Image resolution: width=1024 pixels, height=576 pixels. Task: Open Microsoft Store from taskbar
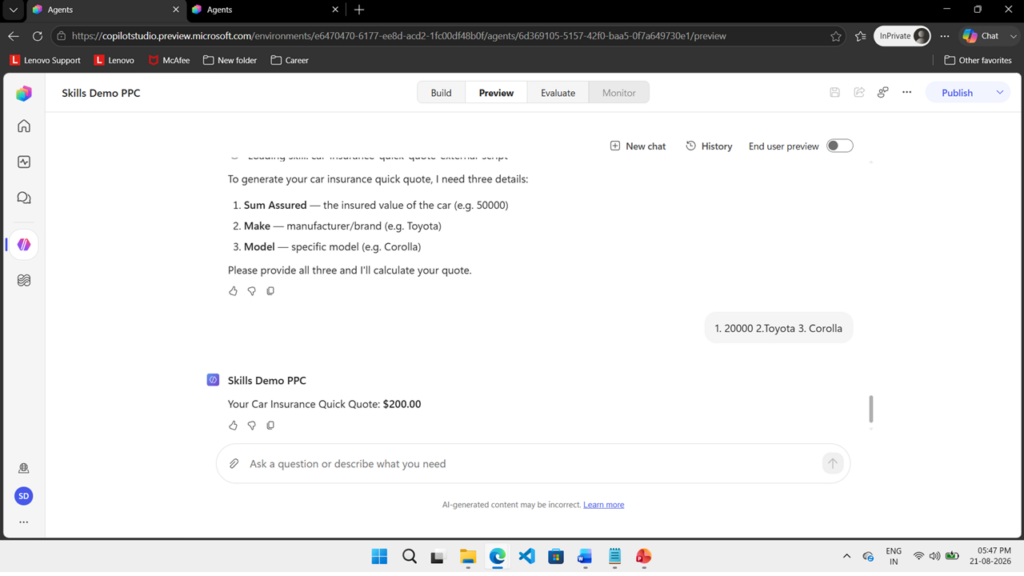pyautogui.click(x=556, y=556)
